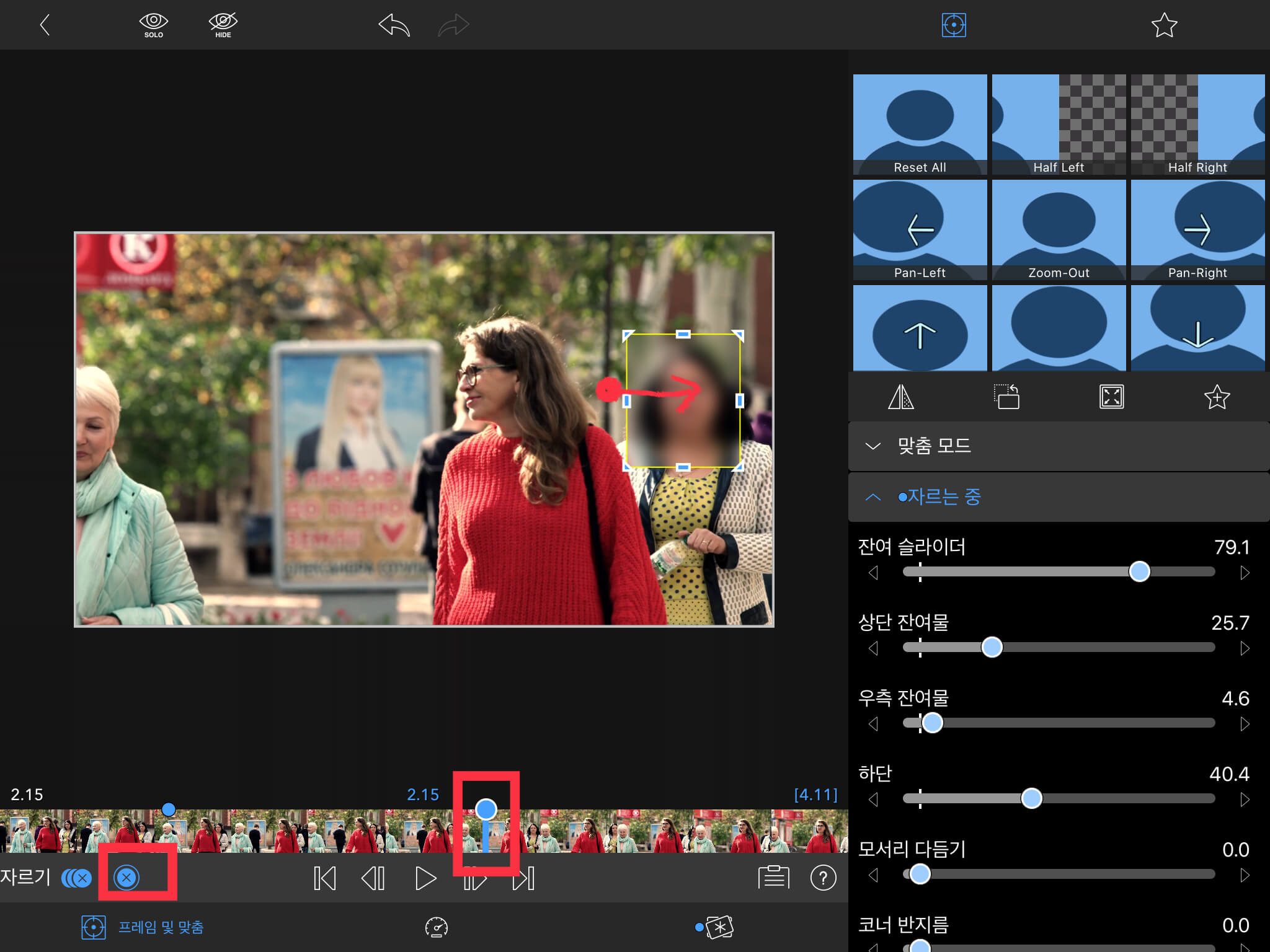Toggle the SOLO eye button
The width and height of the screenshot is (1270, 952).
[x=153, y=25]
